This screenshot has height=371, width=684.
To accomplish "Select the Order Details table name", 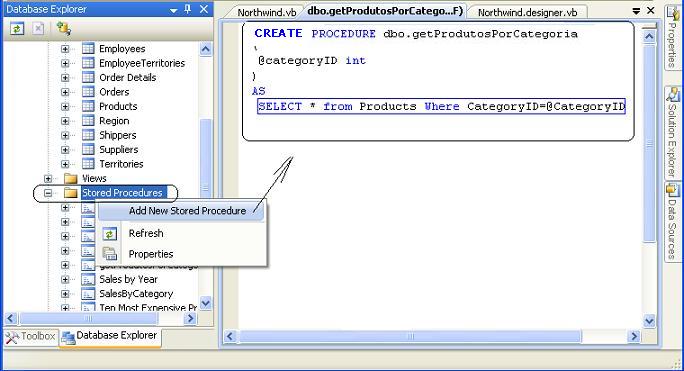I will pos(127,77).
